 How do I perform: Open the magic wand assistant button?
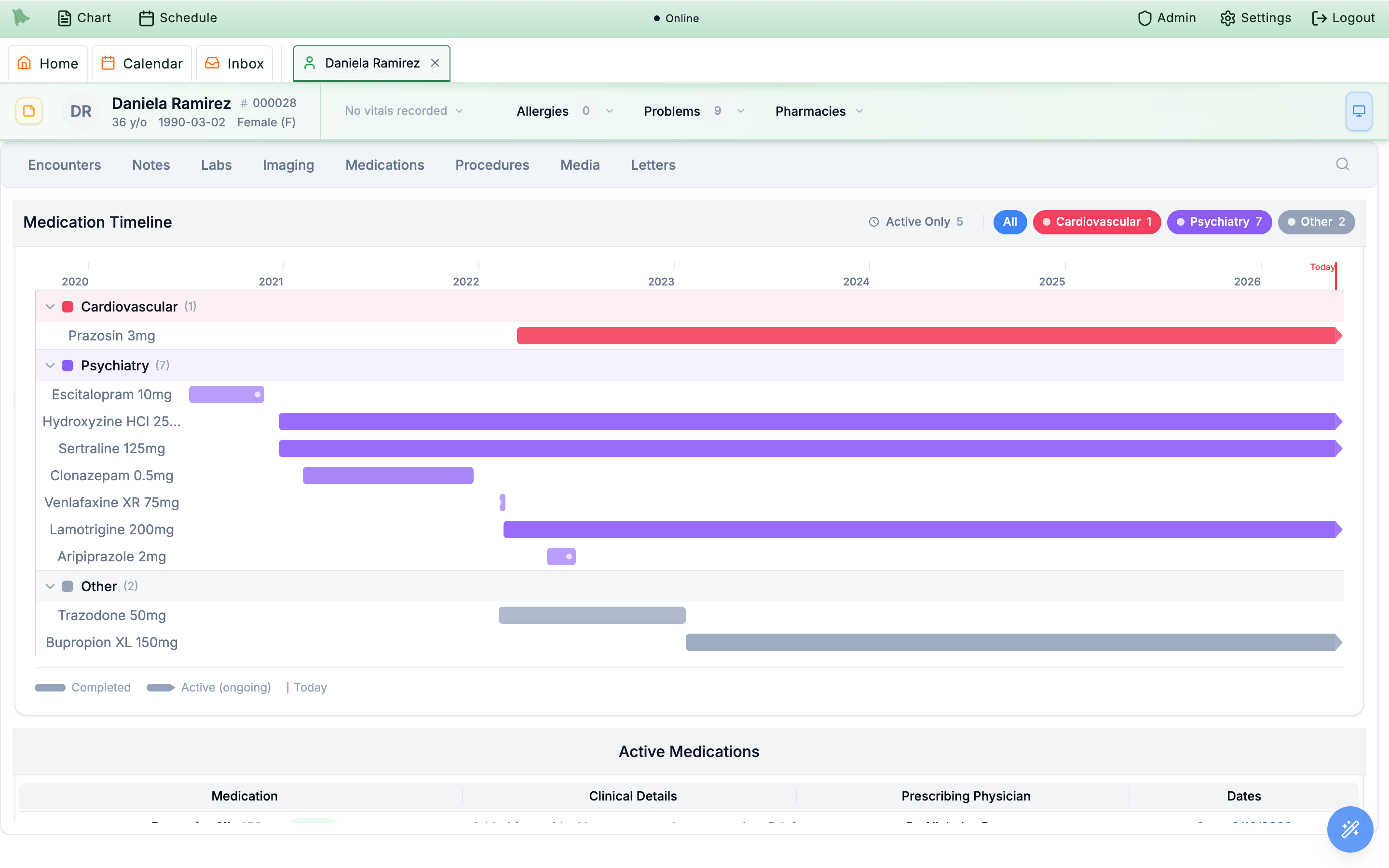point(1349,828)
